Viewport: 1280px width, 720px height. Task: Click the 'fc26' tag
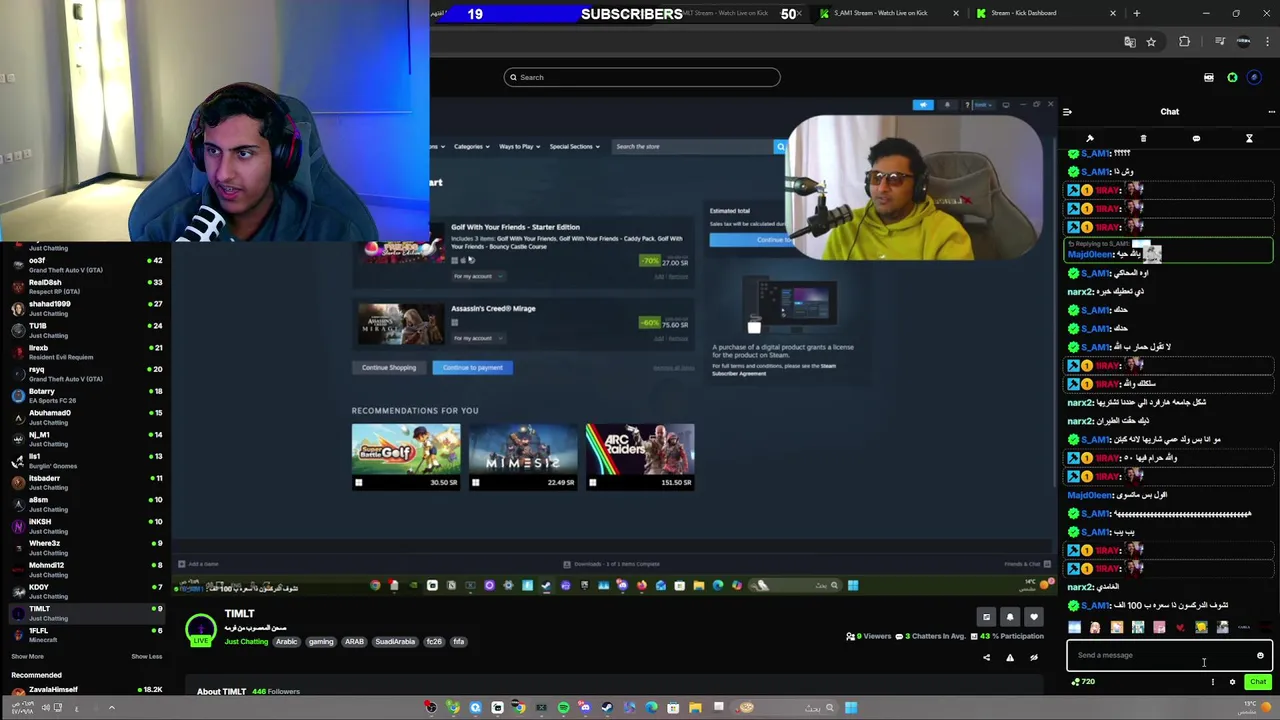coord(434,642)
